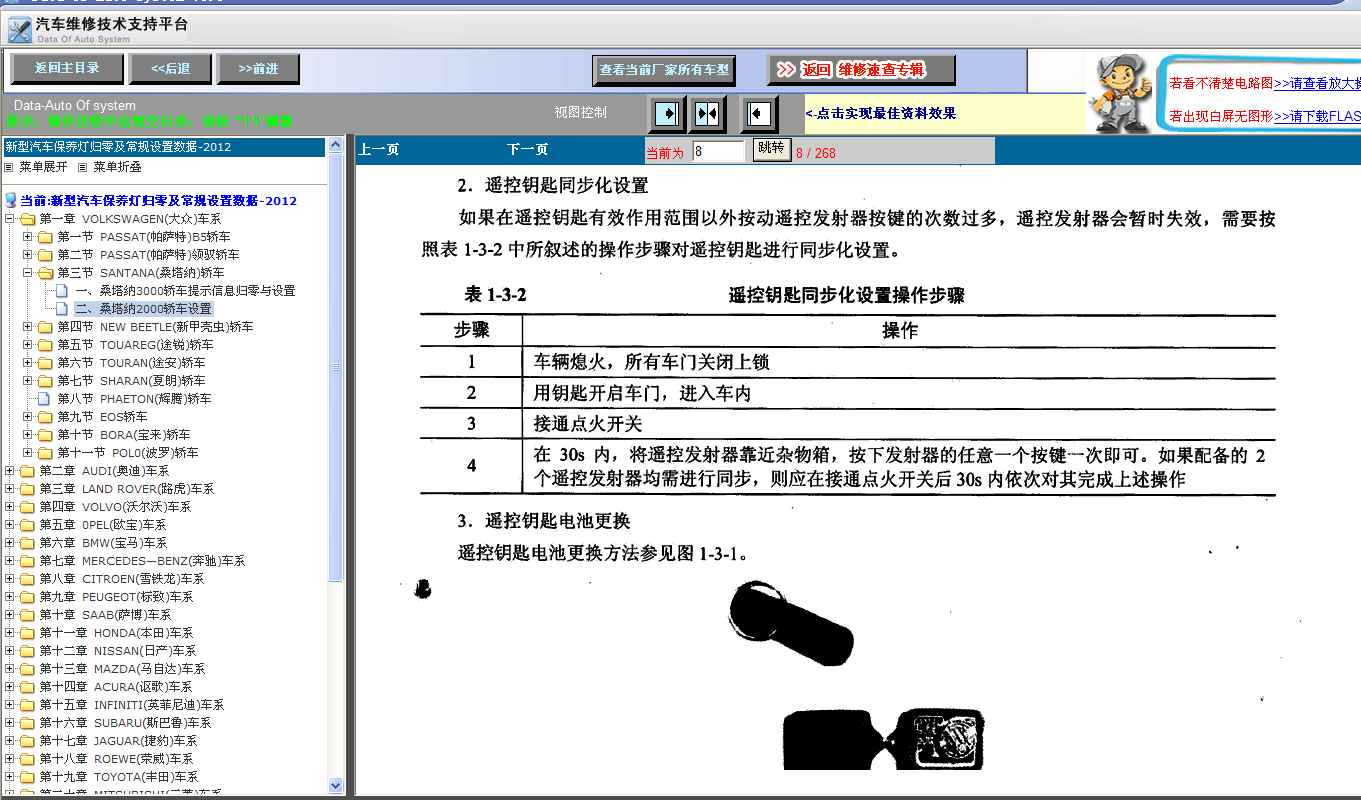Click 第九章 PEUGEOT(标致)车系 row
Image resolution: width=1361 pixels, height=800 pixels.
116,597
